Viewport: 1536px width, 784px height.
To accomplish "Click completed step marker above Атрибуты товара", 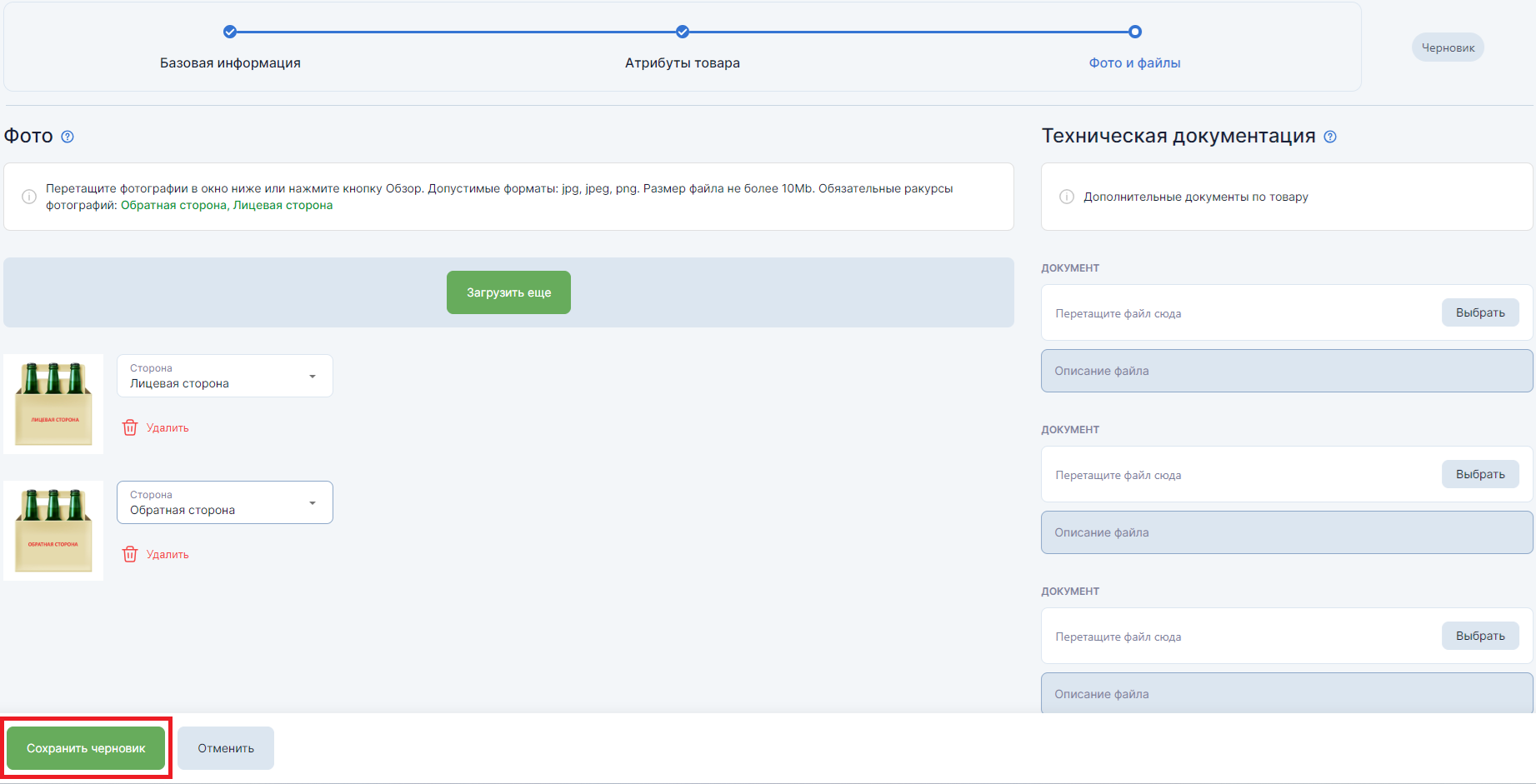I will (683, 32).
